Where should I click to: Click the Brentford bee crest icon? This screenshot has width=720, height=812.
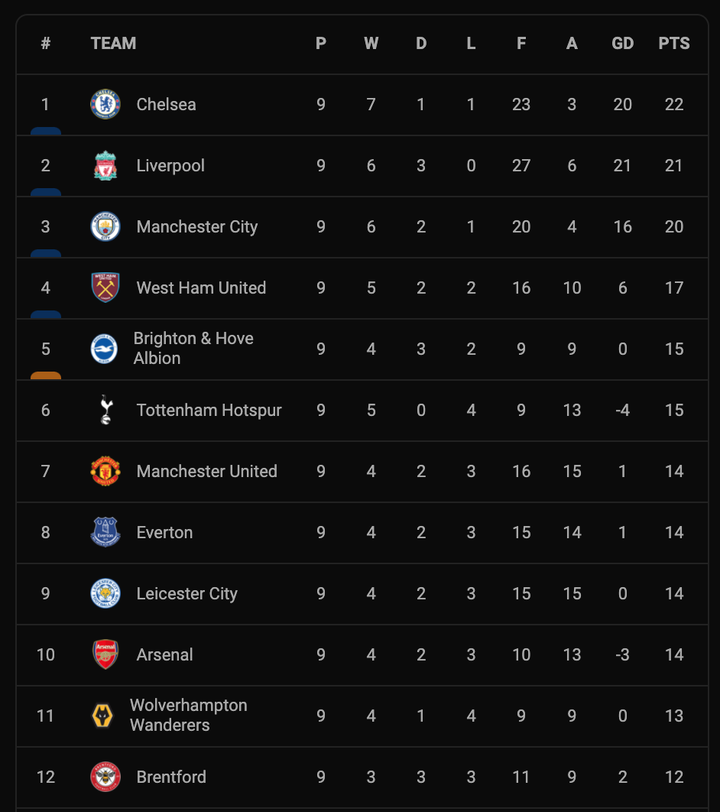[x=105, y=777]
